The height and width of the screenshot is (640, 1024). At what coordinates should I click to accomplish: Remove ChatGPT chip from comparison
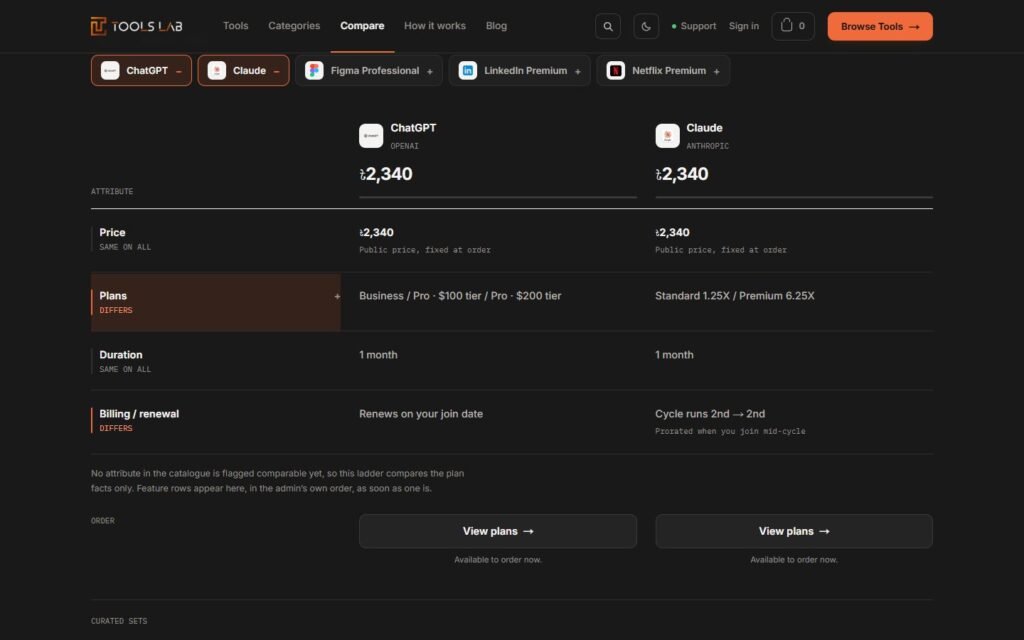[178, 71]
